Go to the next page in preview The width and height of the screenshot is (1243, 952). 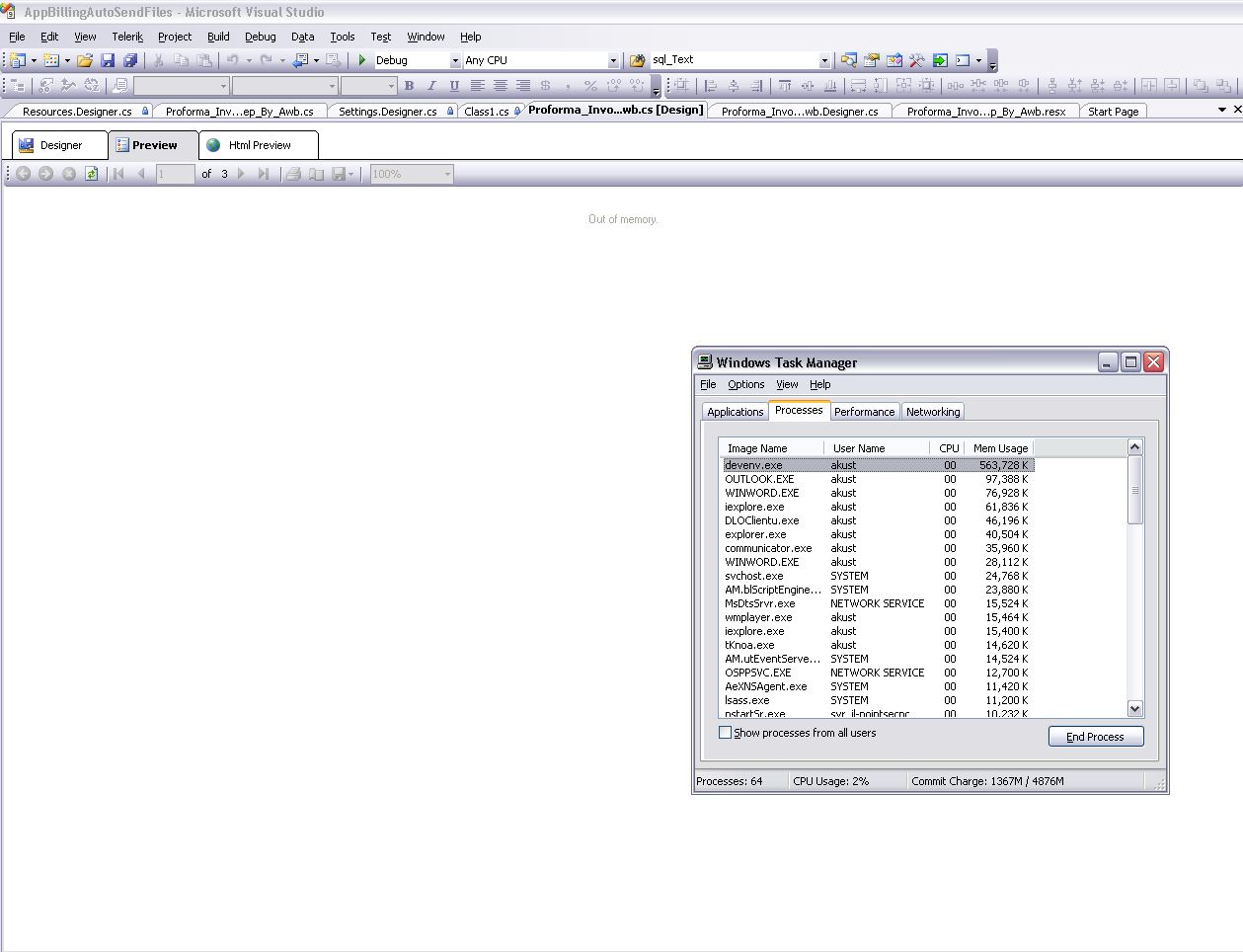tap(241, 174)
